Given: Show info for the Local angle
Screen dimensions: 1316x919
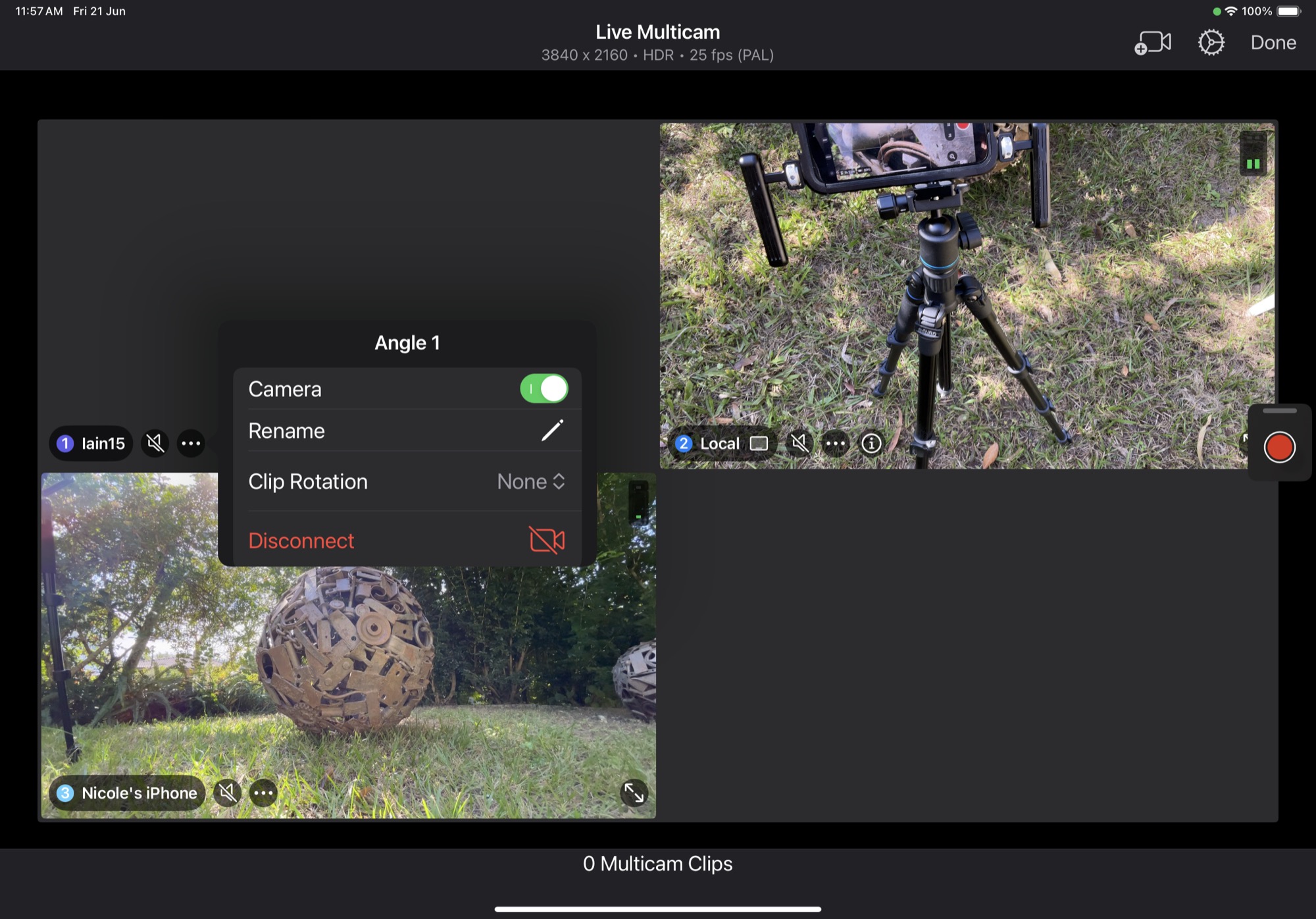Looking at the screenshot, I should click(x=872, y=444).
